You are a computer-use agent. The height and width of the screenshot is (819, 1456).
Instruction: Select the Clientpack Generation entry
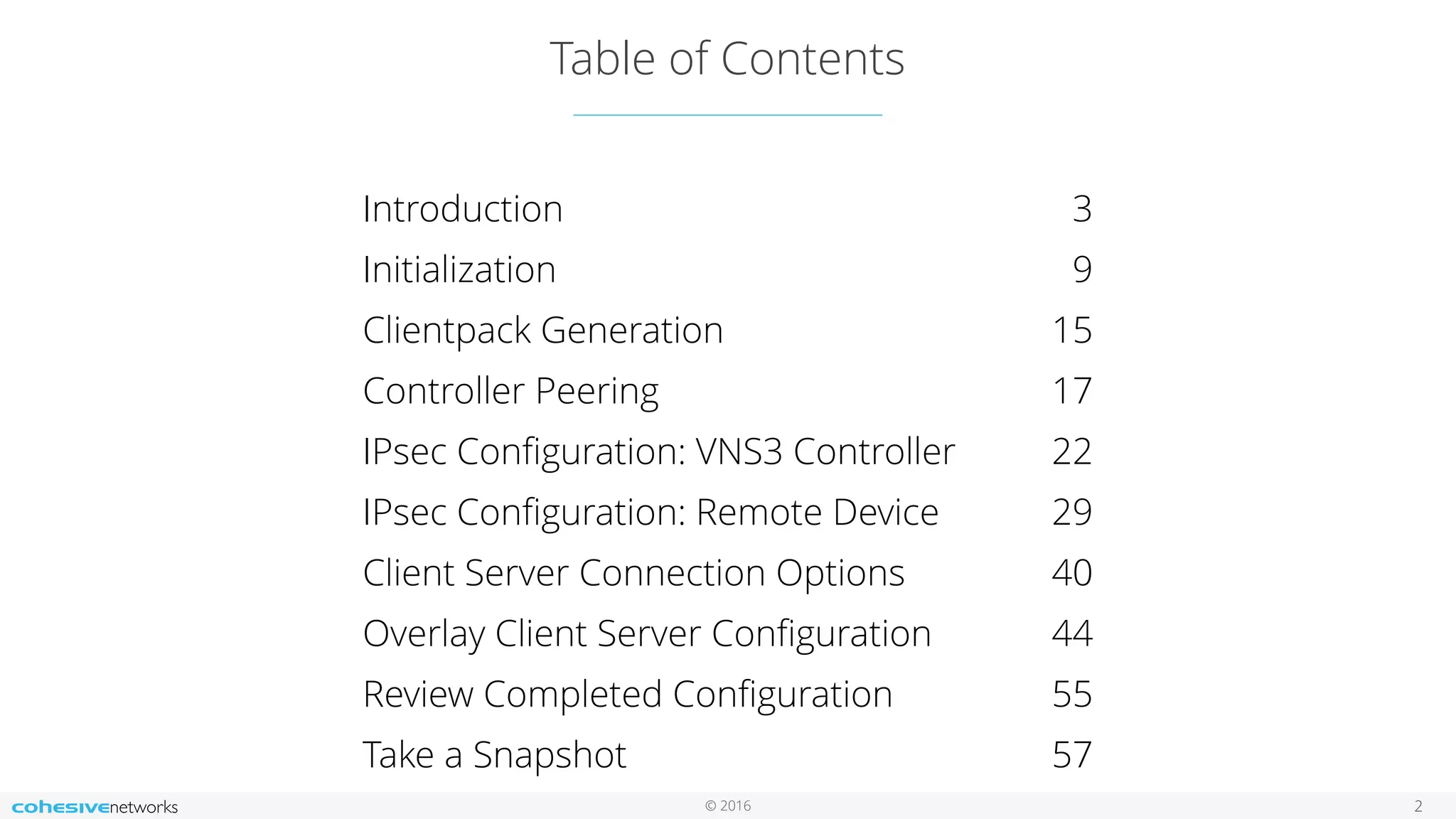pyautogui.click(x=543, y=331)
